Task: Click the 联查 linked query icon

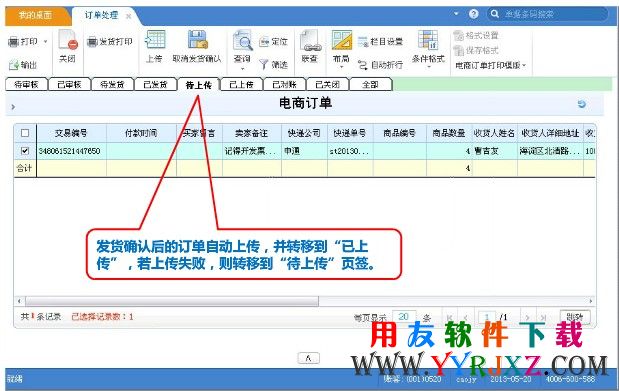Action: [x=311, y=39]
